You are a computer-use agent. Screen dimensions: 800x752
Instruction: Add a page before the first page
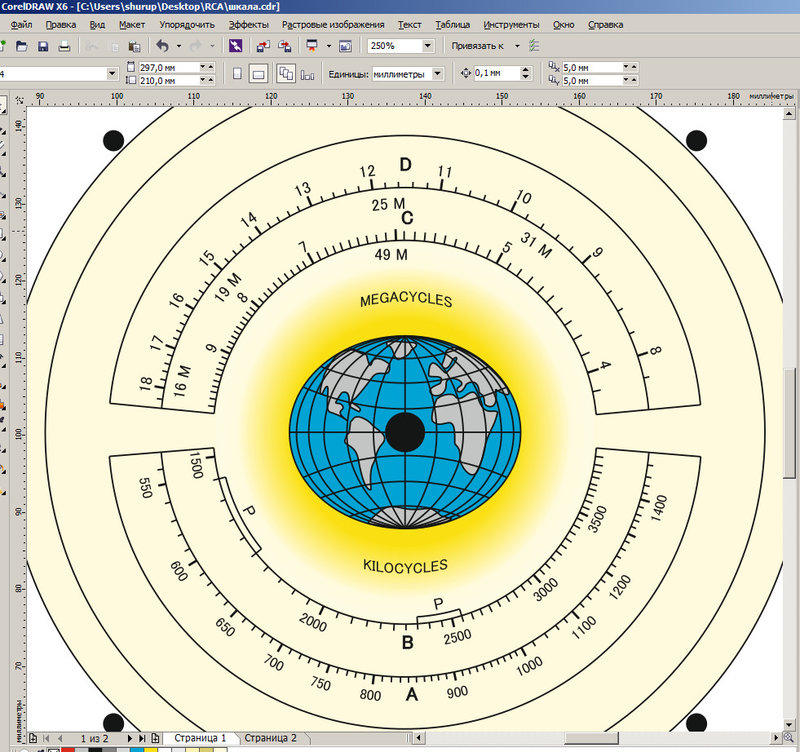pyautogui.click(x=33, y=738)
